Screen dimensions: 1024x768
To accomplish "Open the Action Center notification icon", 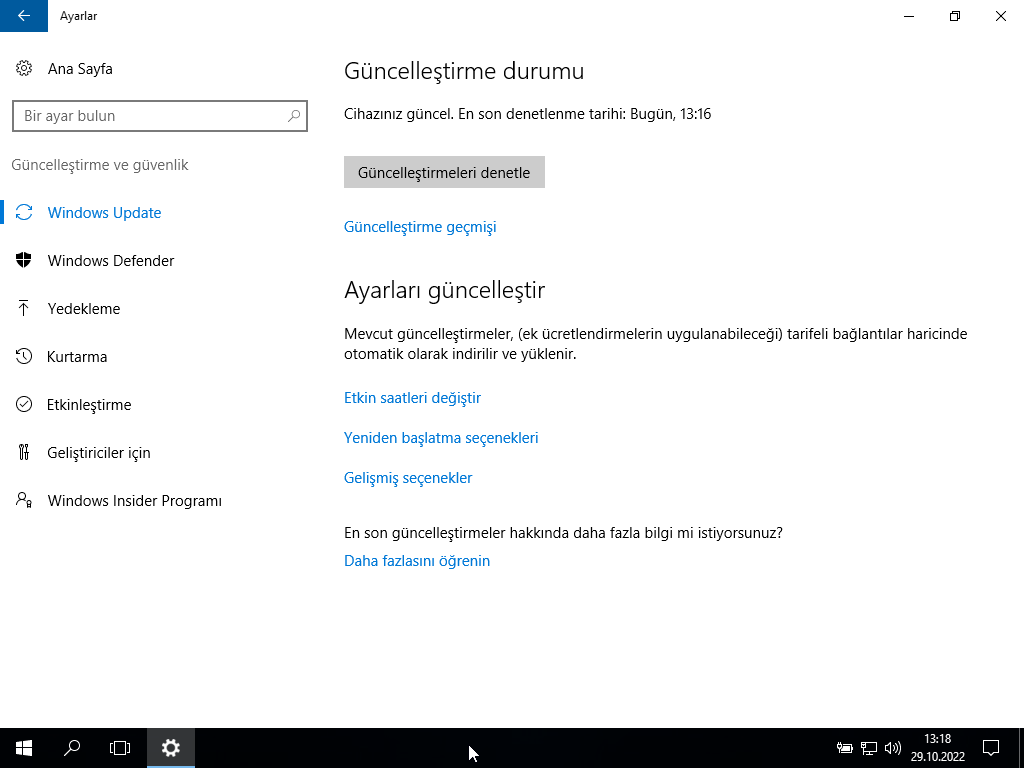I will pos(991,748).
